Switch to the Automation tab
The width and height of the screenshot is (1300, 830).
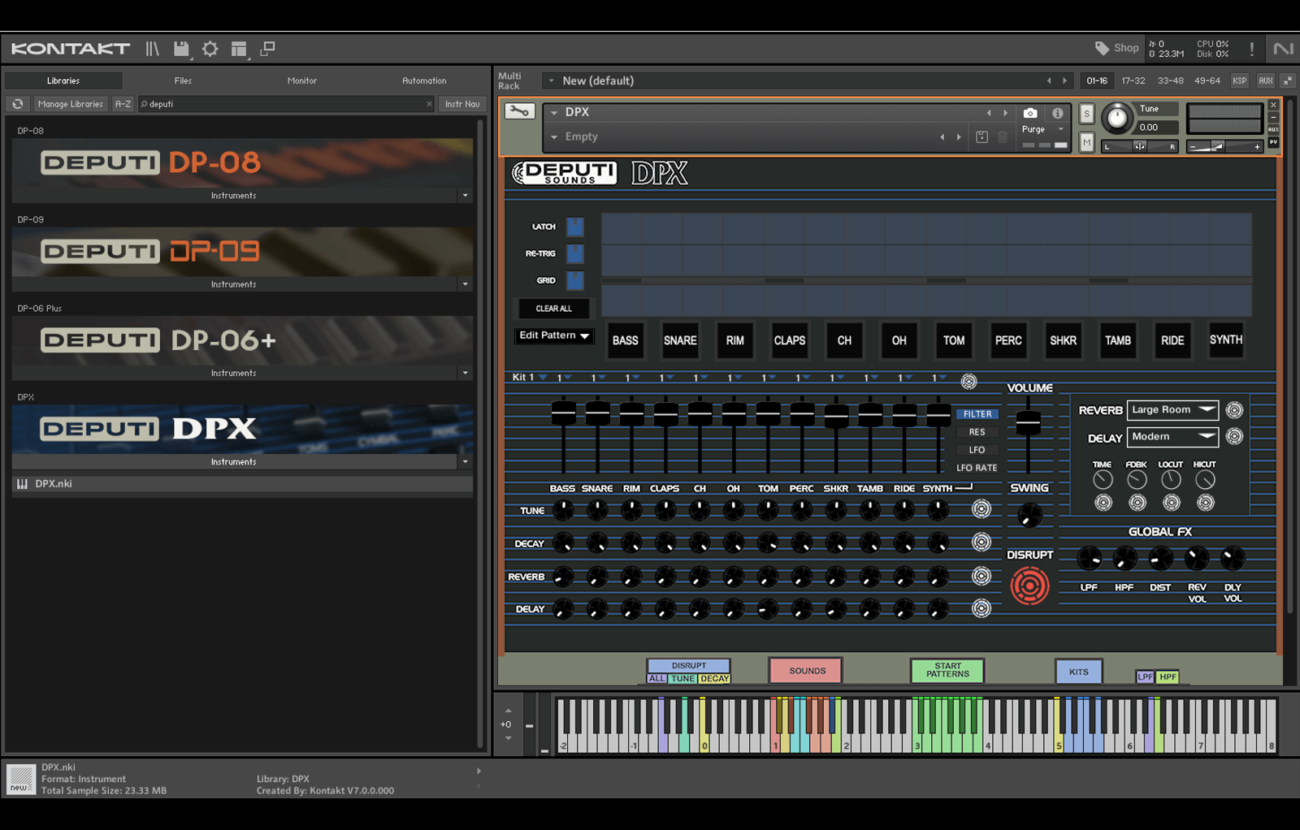click(424, 81)
